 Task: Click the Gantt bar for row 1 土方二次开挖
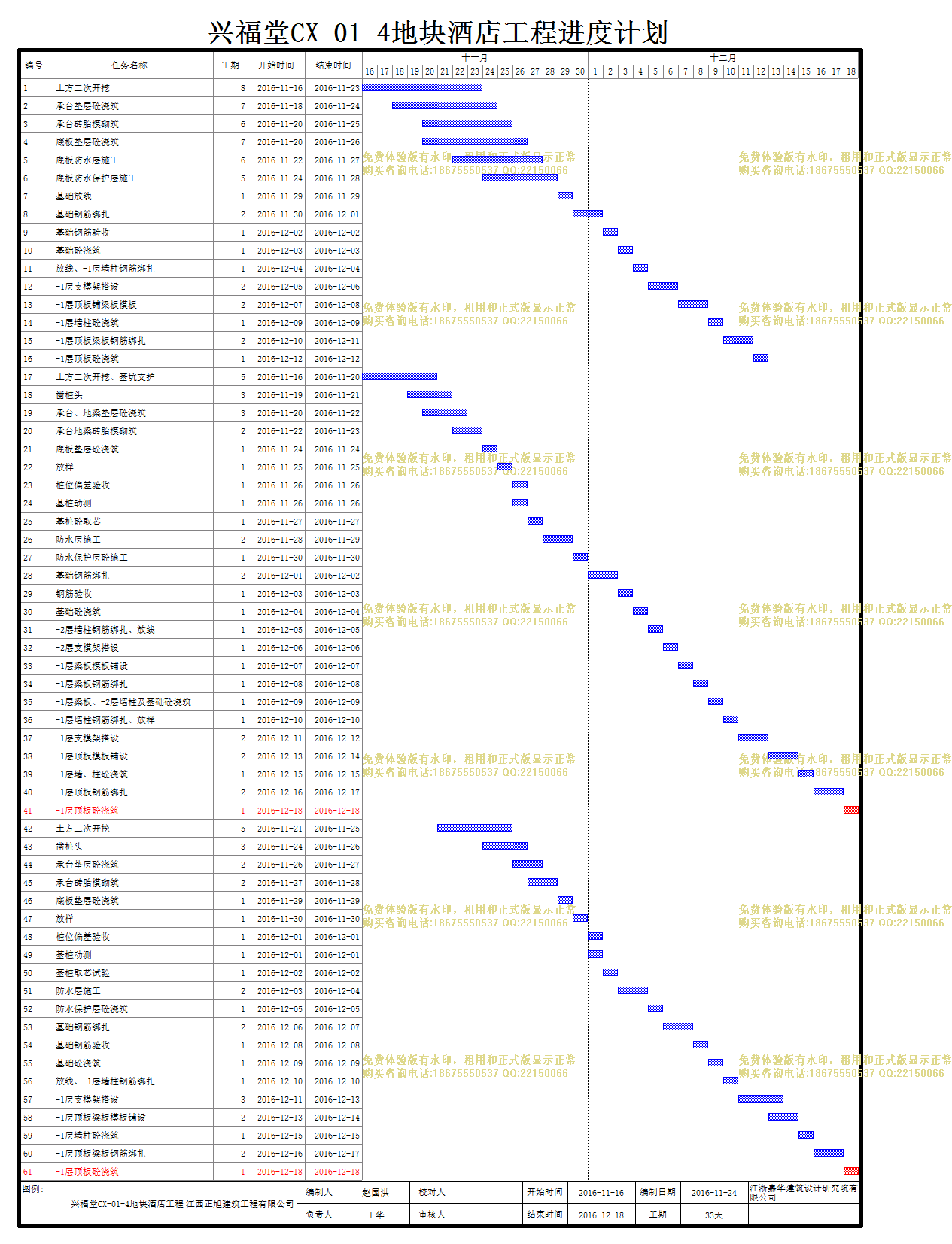click(x=422, y=87)
